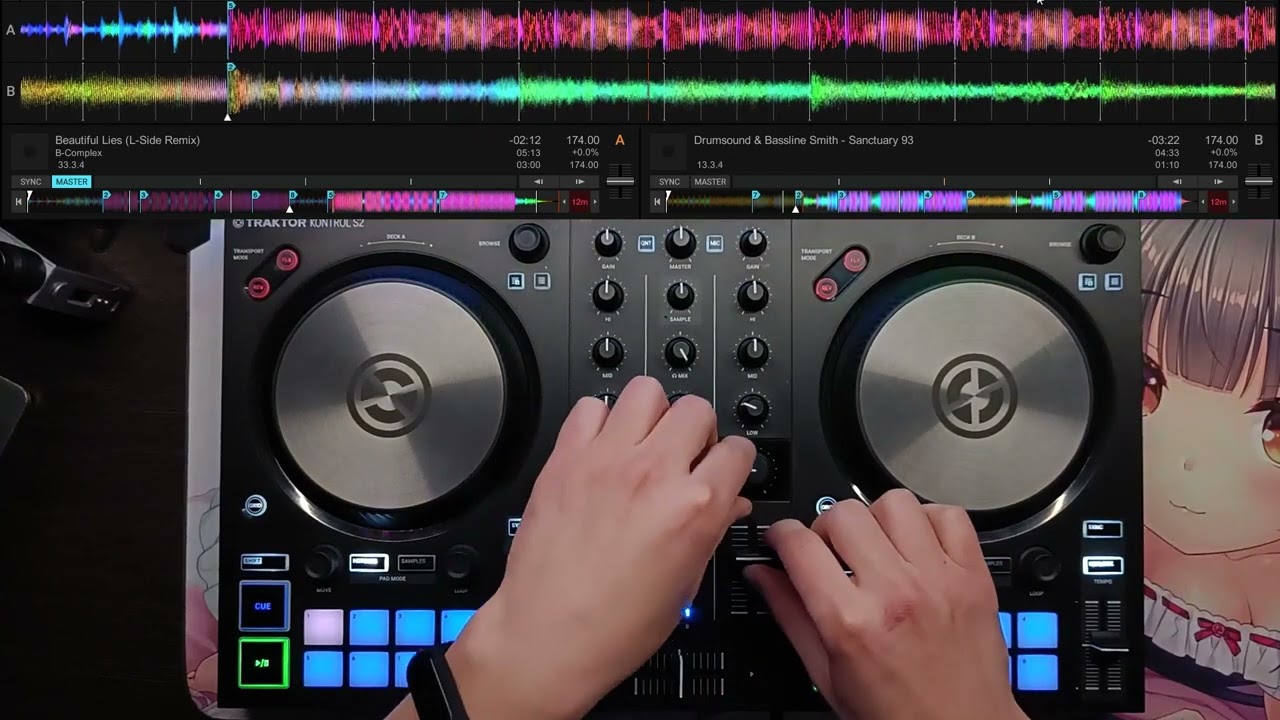Jump to cue marker 3 in Deck B stripe
The width and height of the screenshot is (1280, 720).
841,195
